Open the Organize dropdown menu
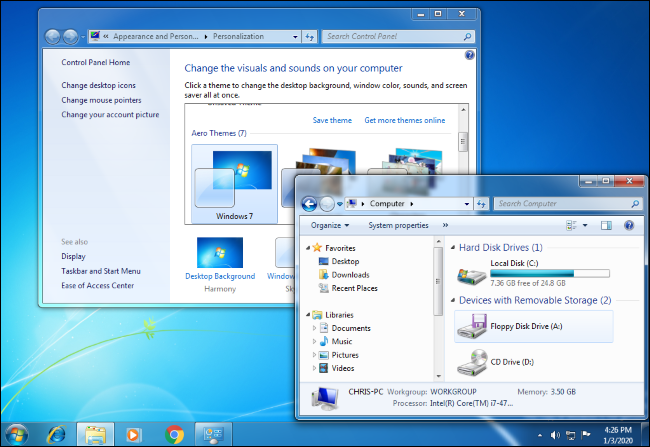Viewport: 650px width, 447px height. point(331,226)
